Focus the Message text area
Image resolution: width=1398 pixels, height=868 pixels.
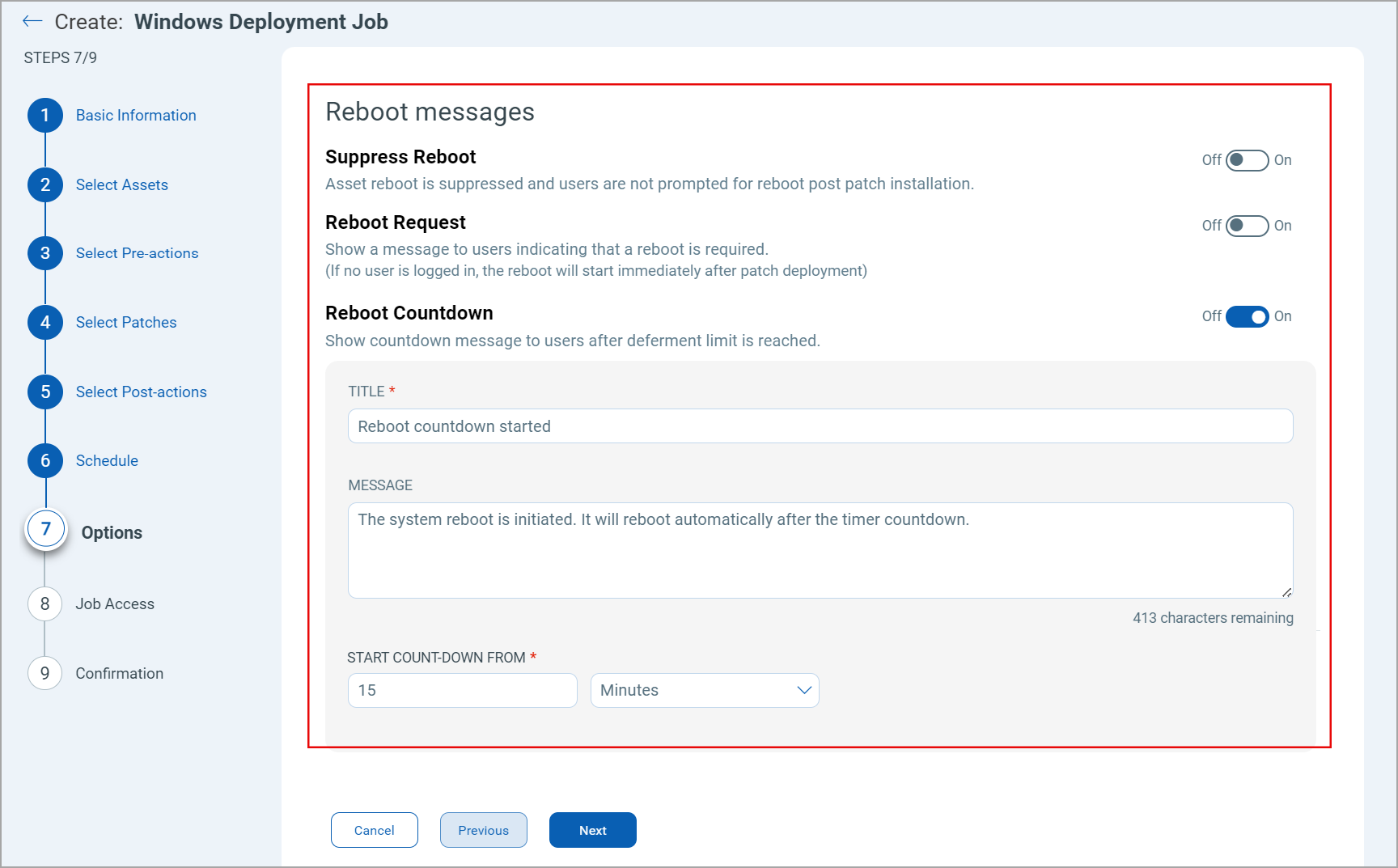(x=820, y=550)
